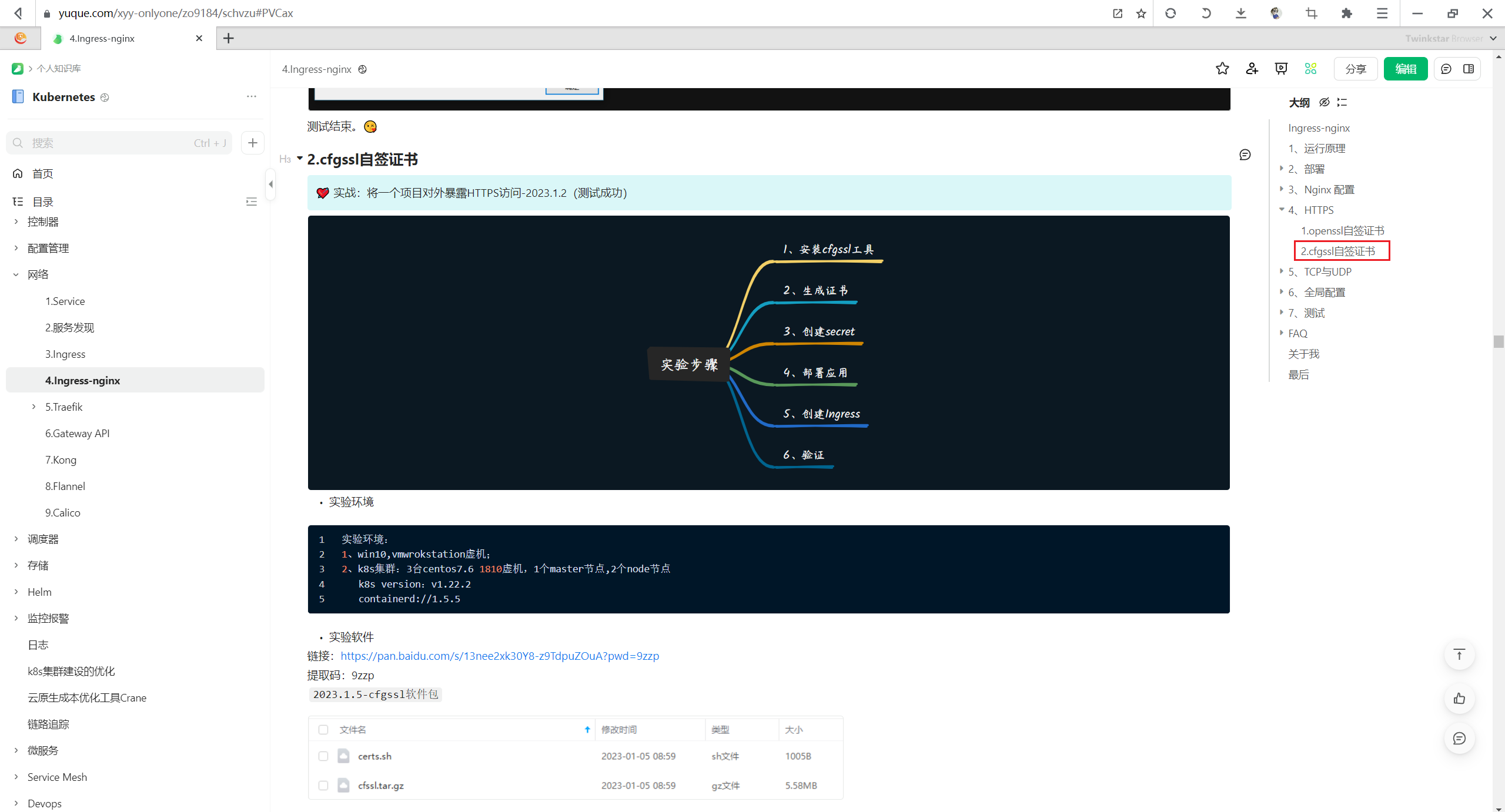Click the 实验步骤 mind map image
The width and height of the screenshot is (1505, 812).
pyautogui.click(x=769, y=353)
